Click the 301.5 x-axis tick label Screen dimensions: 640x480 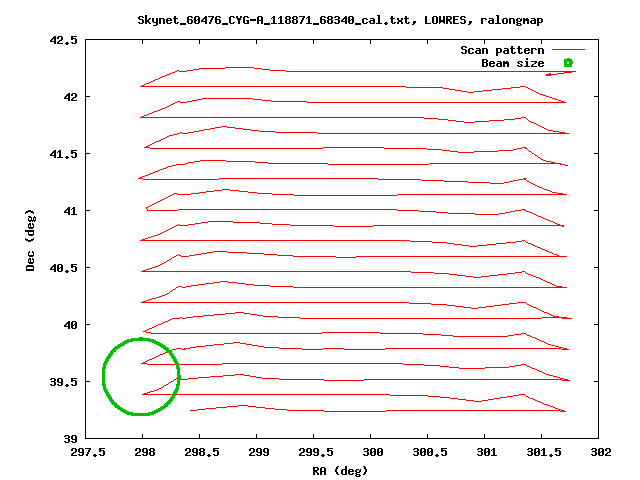coord(544,452)
